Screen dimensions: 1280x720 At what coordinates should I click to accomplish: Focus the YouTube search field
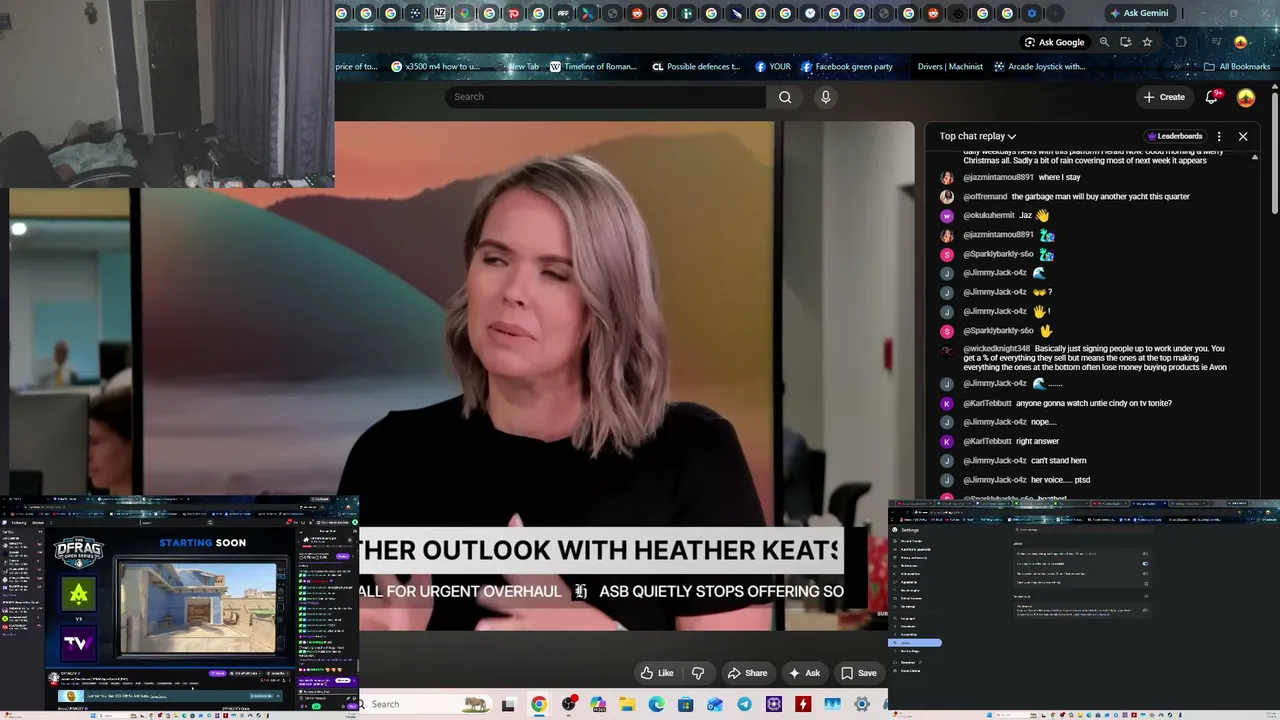pos(607,97)
